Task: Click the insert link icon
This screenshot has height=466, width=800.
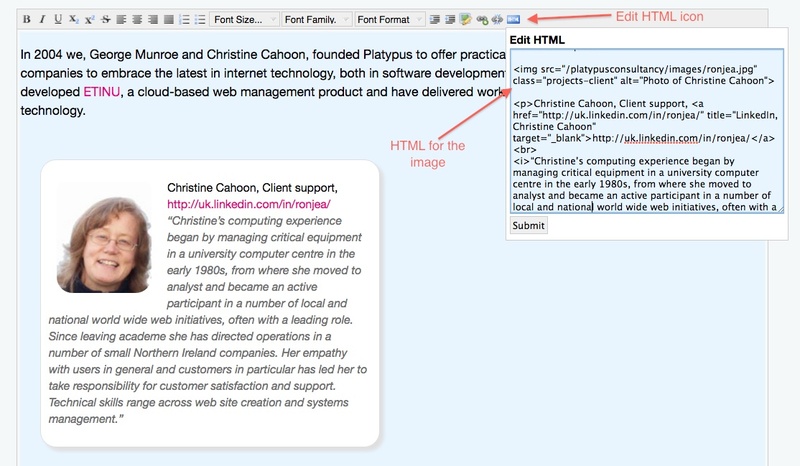Action: (x=481, y=19)
